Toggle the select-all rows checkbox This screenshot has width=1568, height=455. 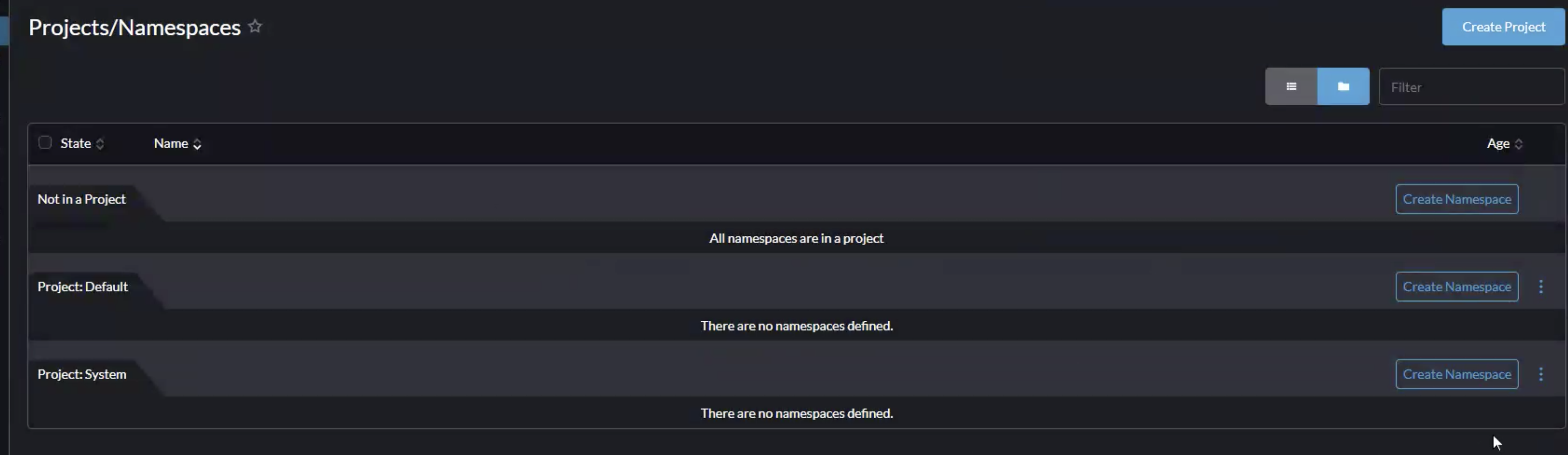tap(44, 142)
